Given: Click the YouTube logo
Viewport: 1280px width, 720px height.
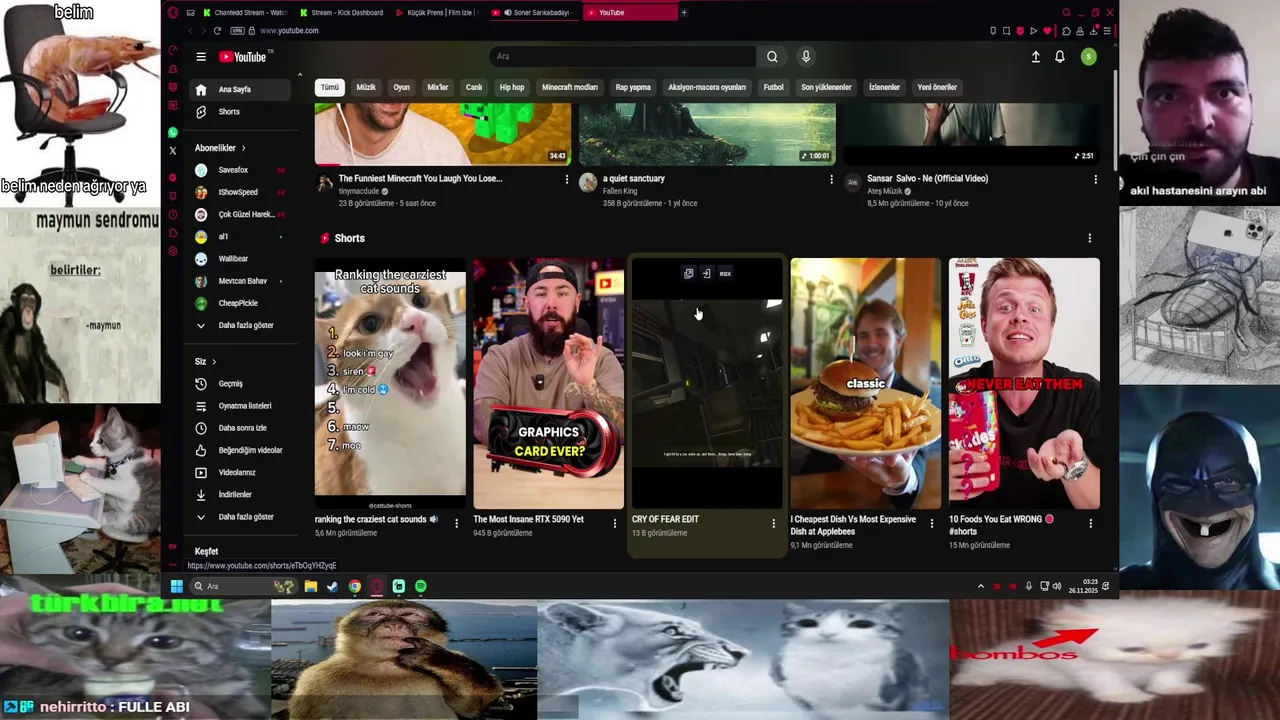Looking at the screenshot, I should [x=242, y=57].
